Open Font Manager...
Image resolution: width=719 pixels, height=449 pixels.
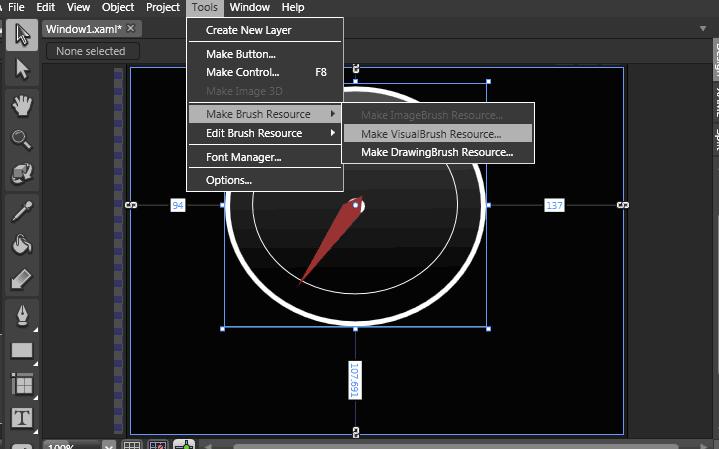265,157
